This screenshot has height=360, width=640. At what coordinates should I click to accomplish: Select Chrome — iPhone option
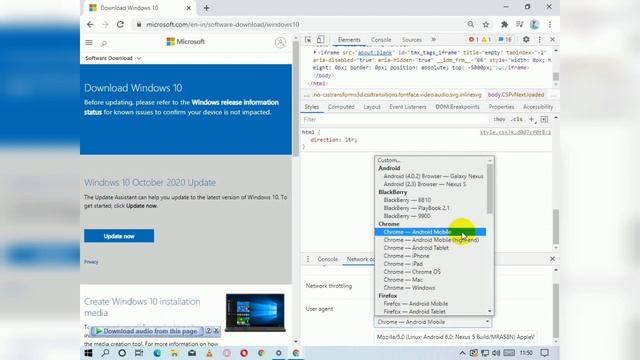pos(406,256)
